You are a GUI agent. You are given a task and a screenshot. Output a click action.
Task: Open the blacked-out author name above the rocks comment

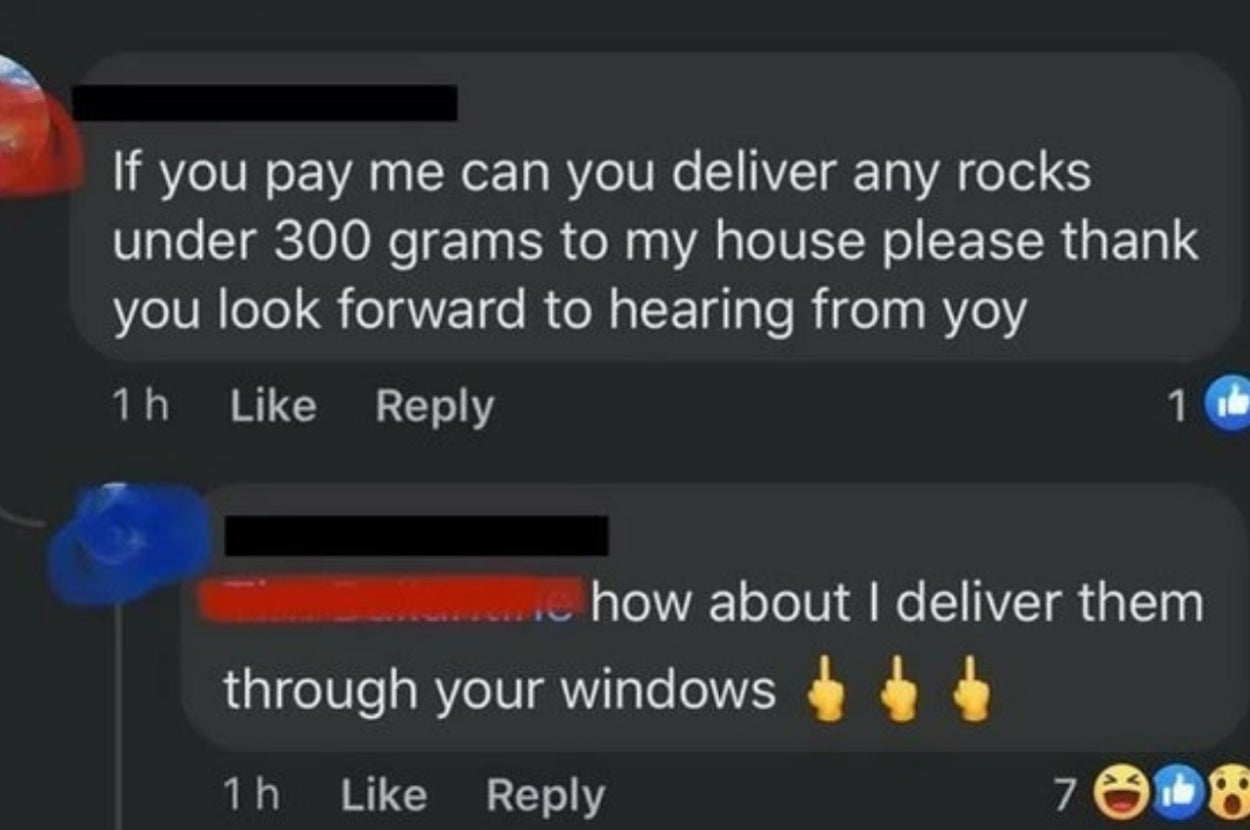(265, 103)
